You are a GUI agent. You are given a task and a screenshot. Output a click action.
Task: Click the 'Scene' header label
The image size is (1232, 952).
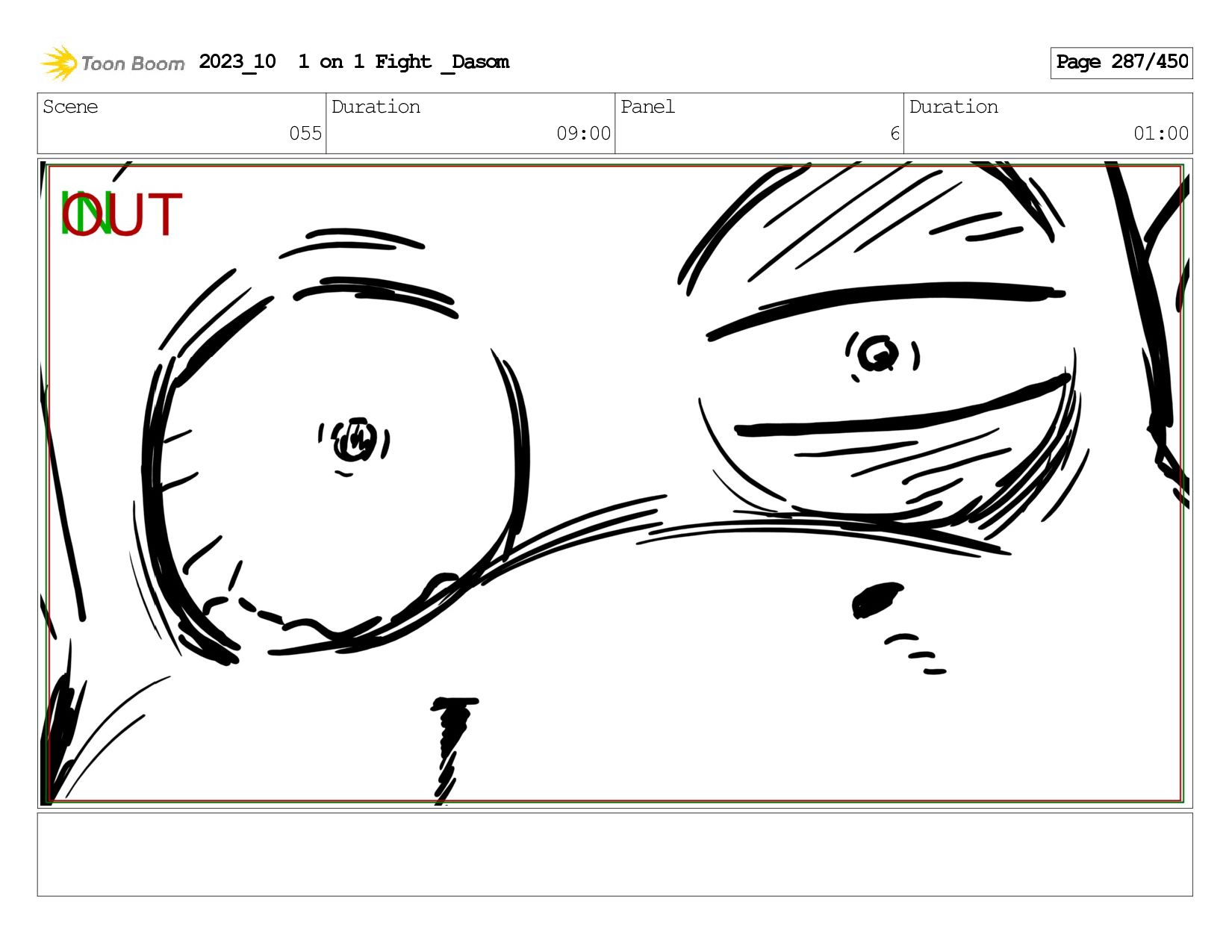pos(70,107)
